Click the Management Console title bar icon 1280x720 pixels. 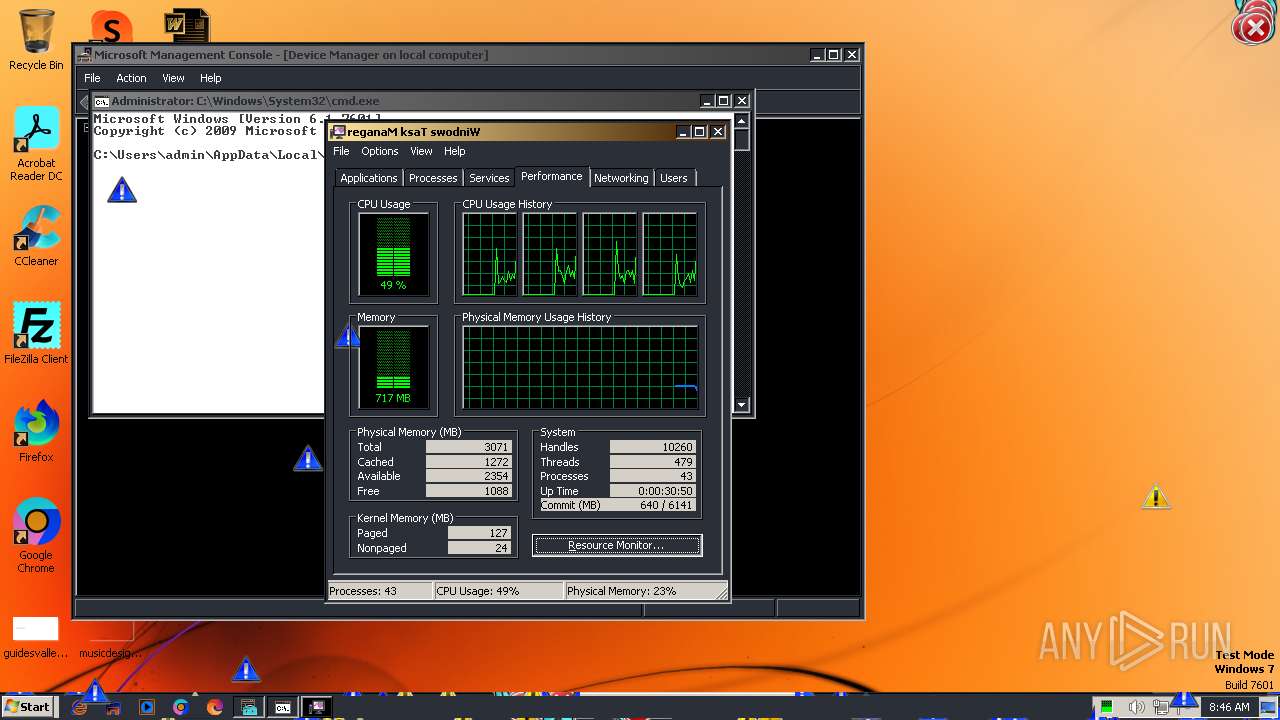point(85,55)
